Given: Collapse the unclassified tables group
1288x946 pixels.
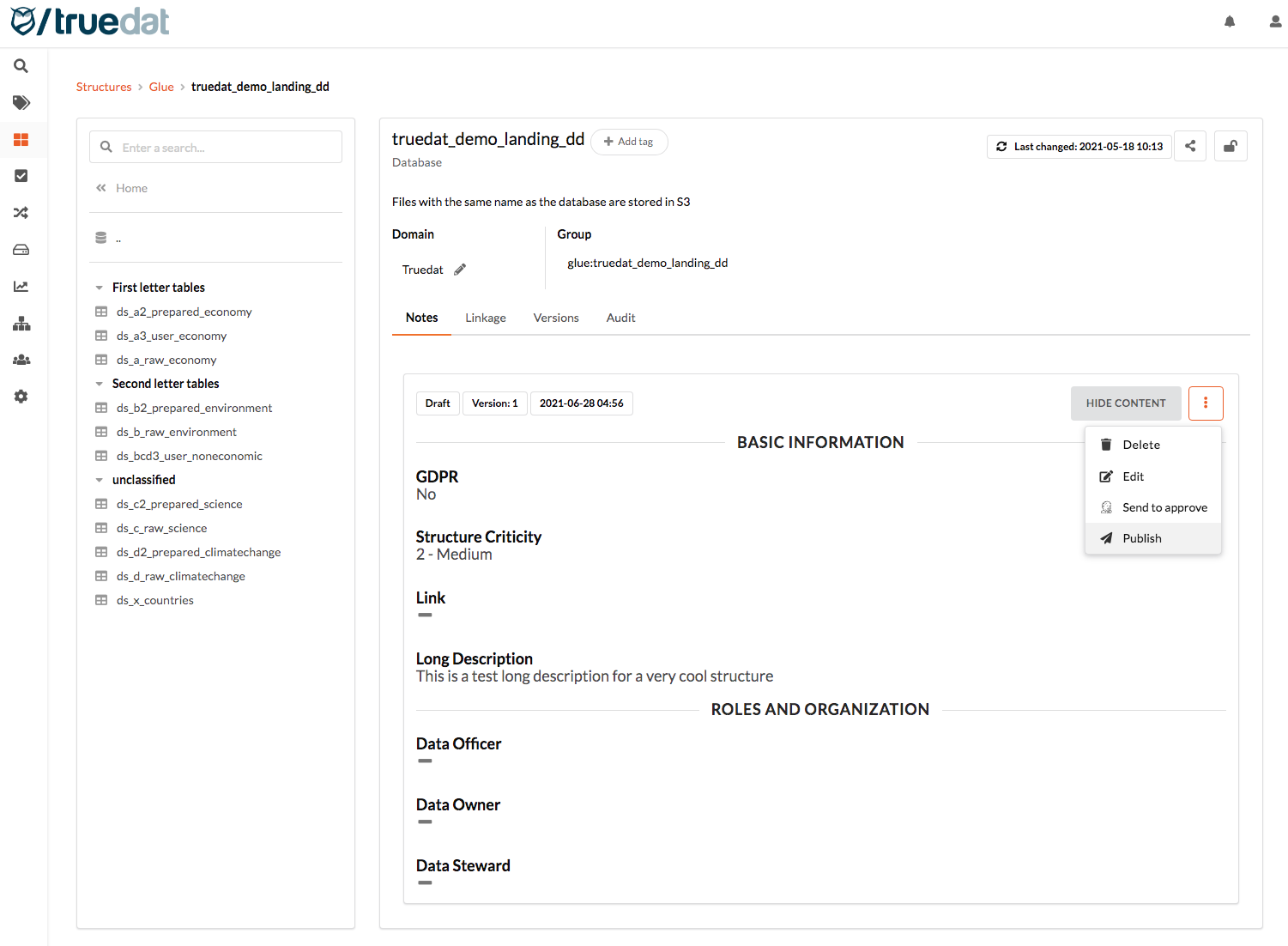Looking at the screenshot, I should point(100,480).
